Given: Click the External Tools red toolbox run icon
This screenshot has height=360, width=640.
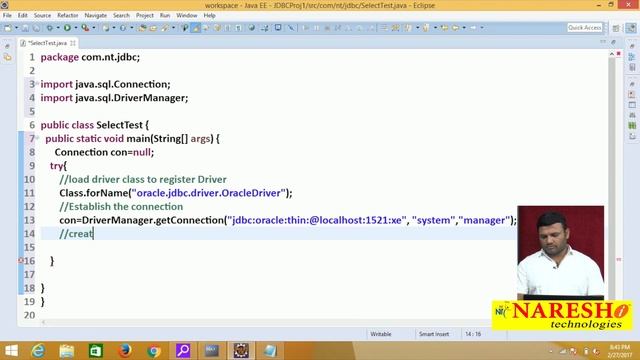Looking at the screenshot, I should 85,28.
